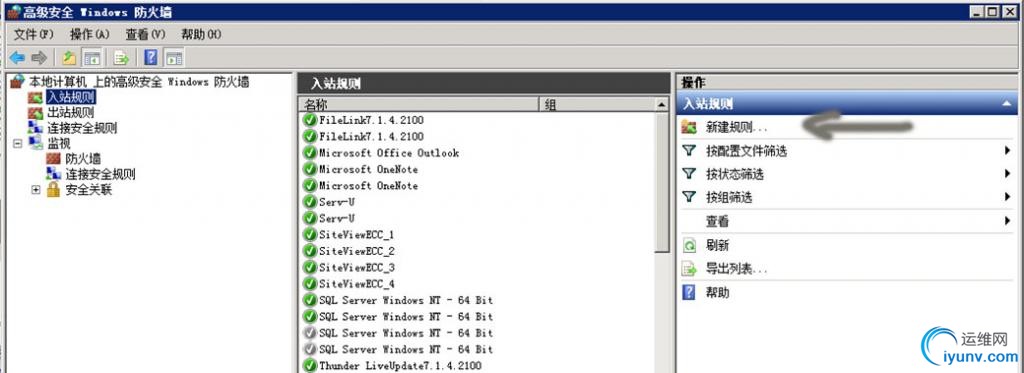Open the 查看(V) menu in menu bar

click(146, 34)
